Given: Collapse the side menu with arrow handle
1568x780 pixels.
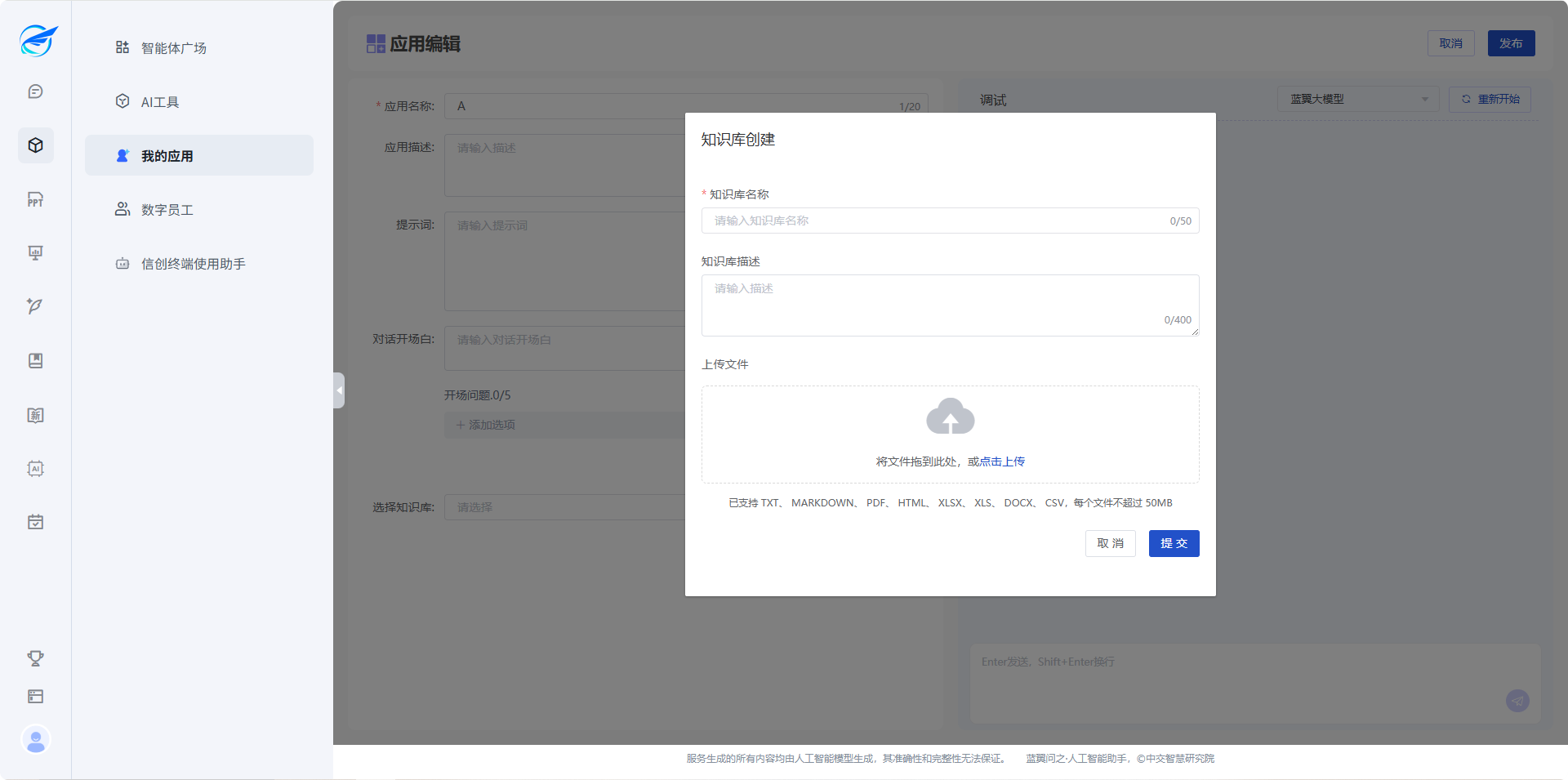Looking at the screenshot, I should click(339, 390).
